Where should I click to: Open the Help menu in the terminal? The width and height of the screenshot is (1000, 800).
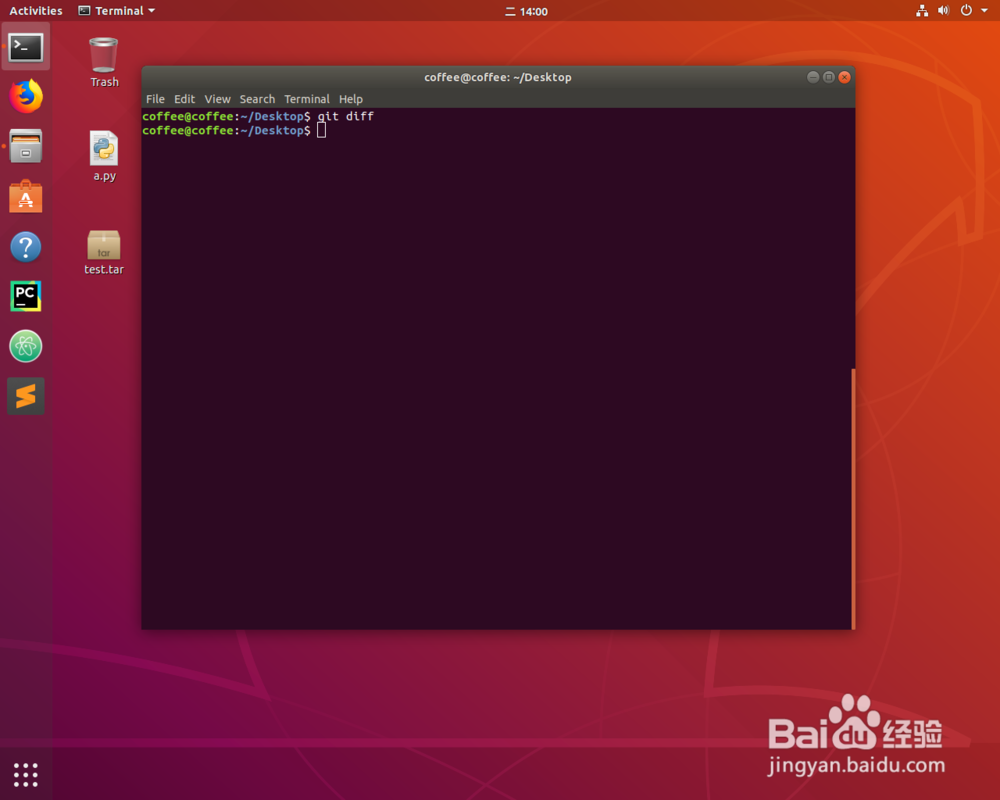[351, 99]
